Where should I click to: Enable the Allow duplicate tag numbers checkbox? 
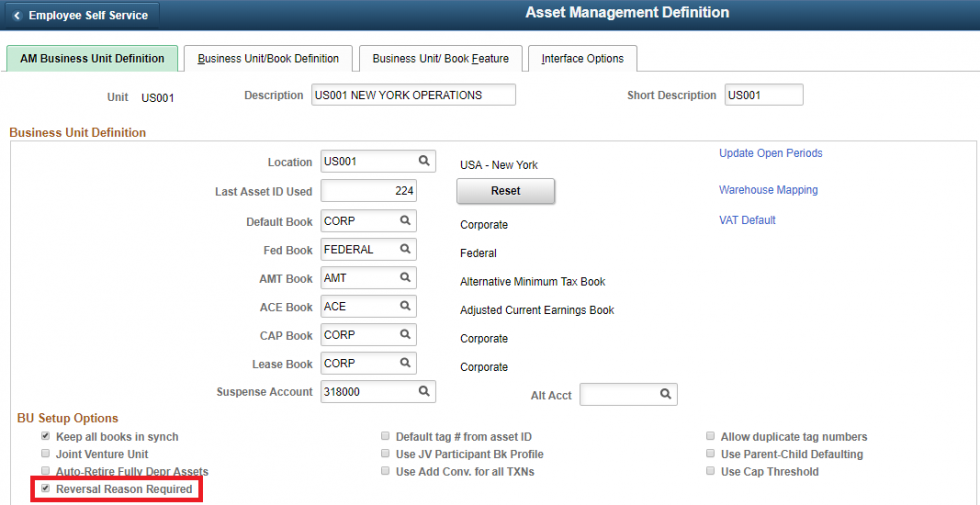click(x=710, y=437)
